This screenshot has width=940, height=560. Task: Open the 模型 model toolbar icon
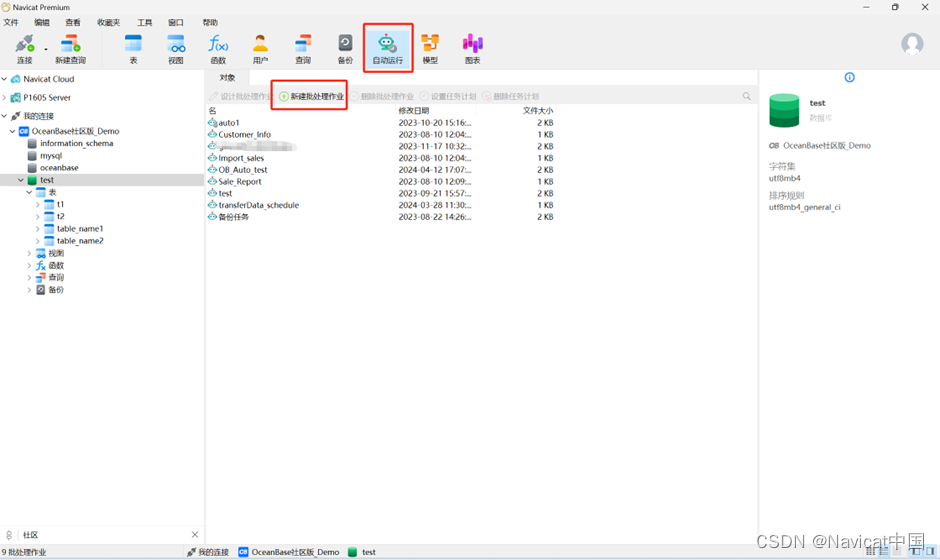(x=430, y=49)
